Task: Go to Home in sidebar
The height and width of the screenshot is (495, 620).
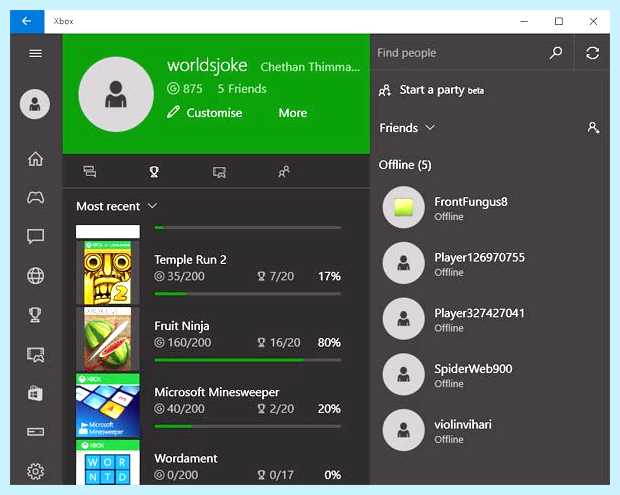Action: pos(36,159)
